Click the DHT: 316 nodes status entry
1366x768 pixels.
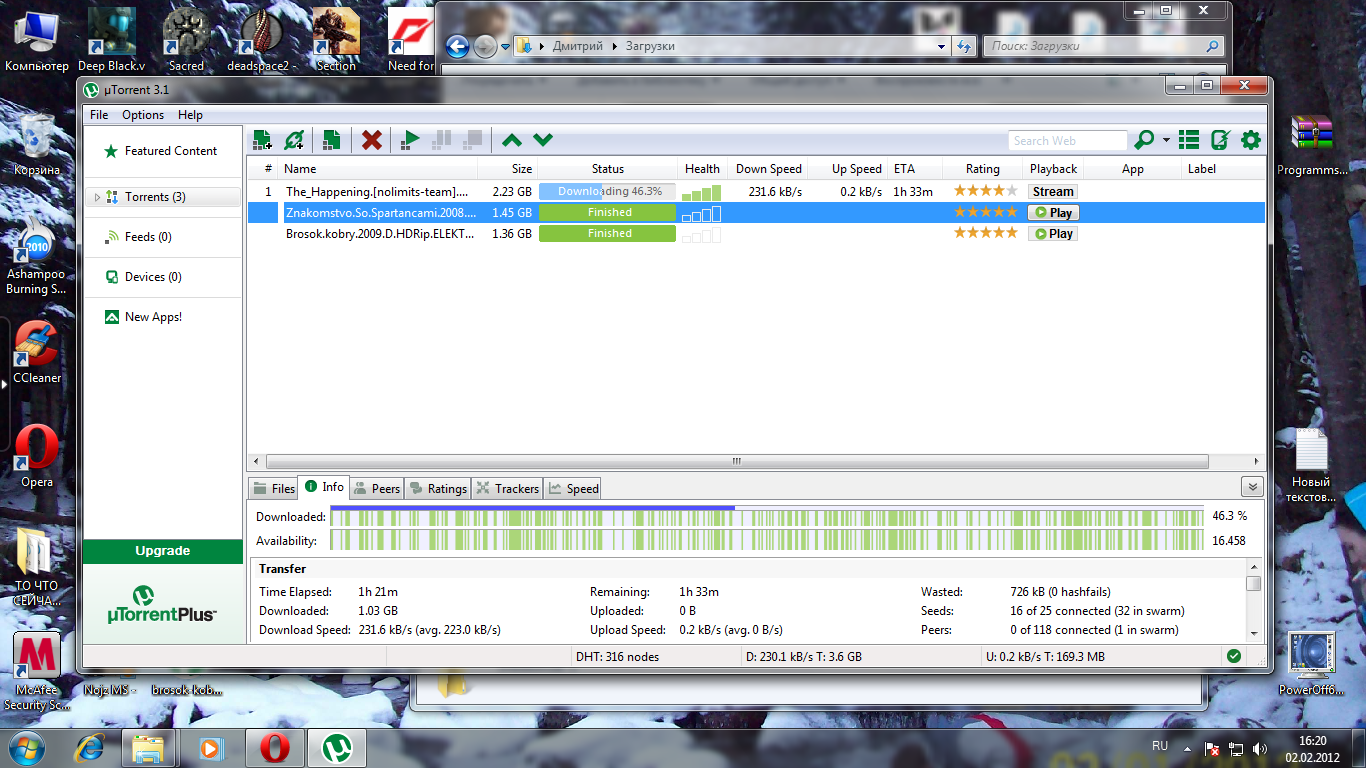[x=617, y=657]
